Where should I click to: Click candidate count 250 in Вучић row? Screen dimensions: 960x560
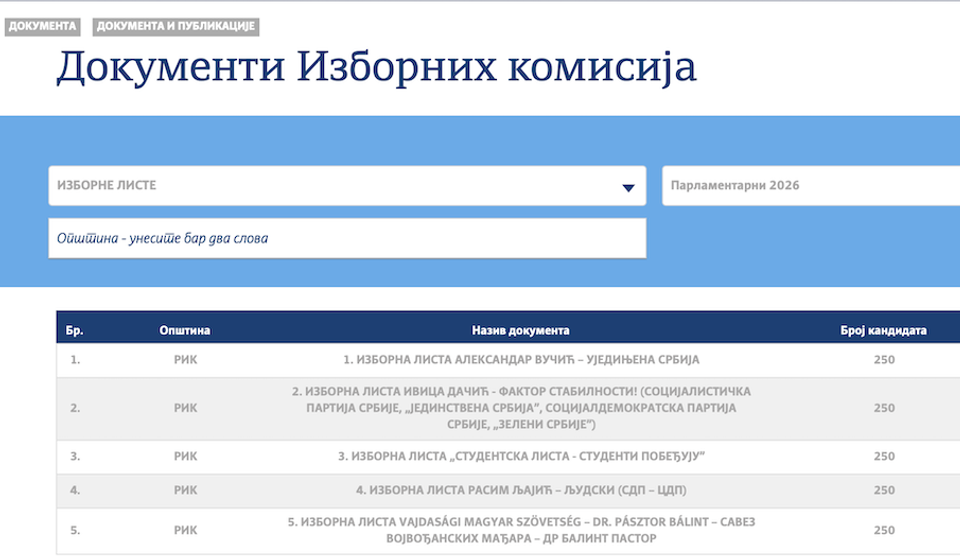[884, 360]
